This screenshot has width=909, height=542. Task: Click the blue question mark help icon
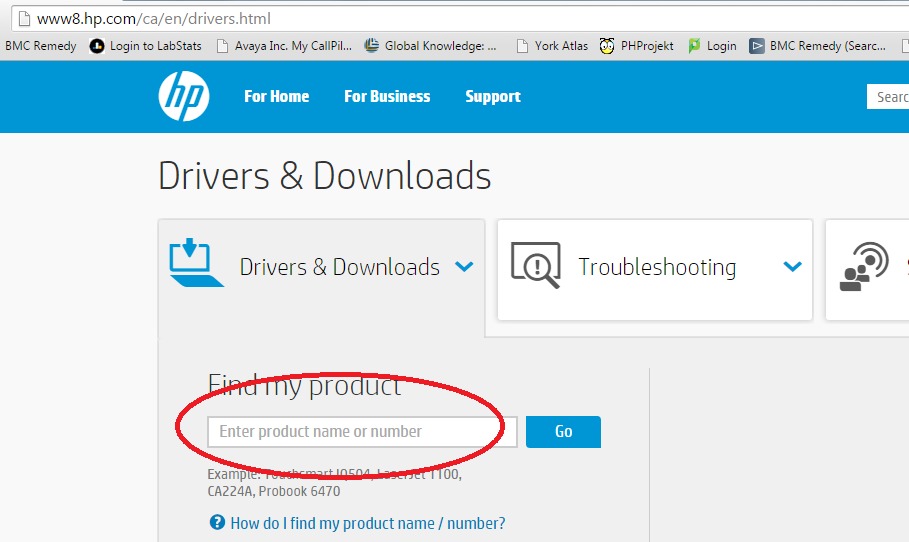[217, 522]
